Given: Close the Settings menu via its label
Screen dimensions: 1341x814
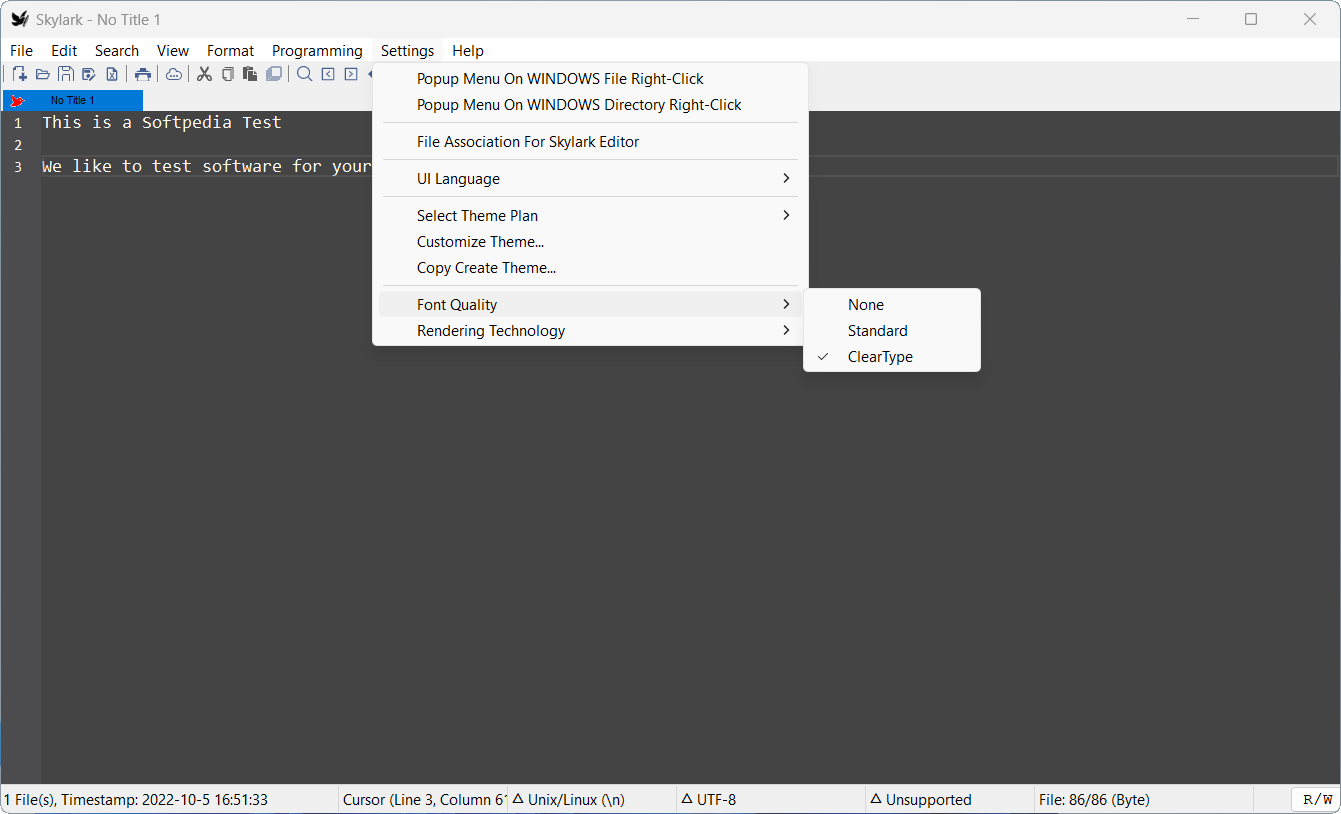Looking at the screenshot, I should [x=407, y=51].
